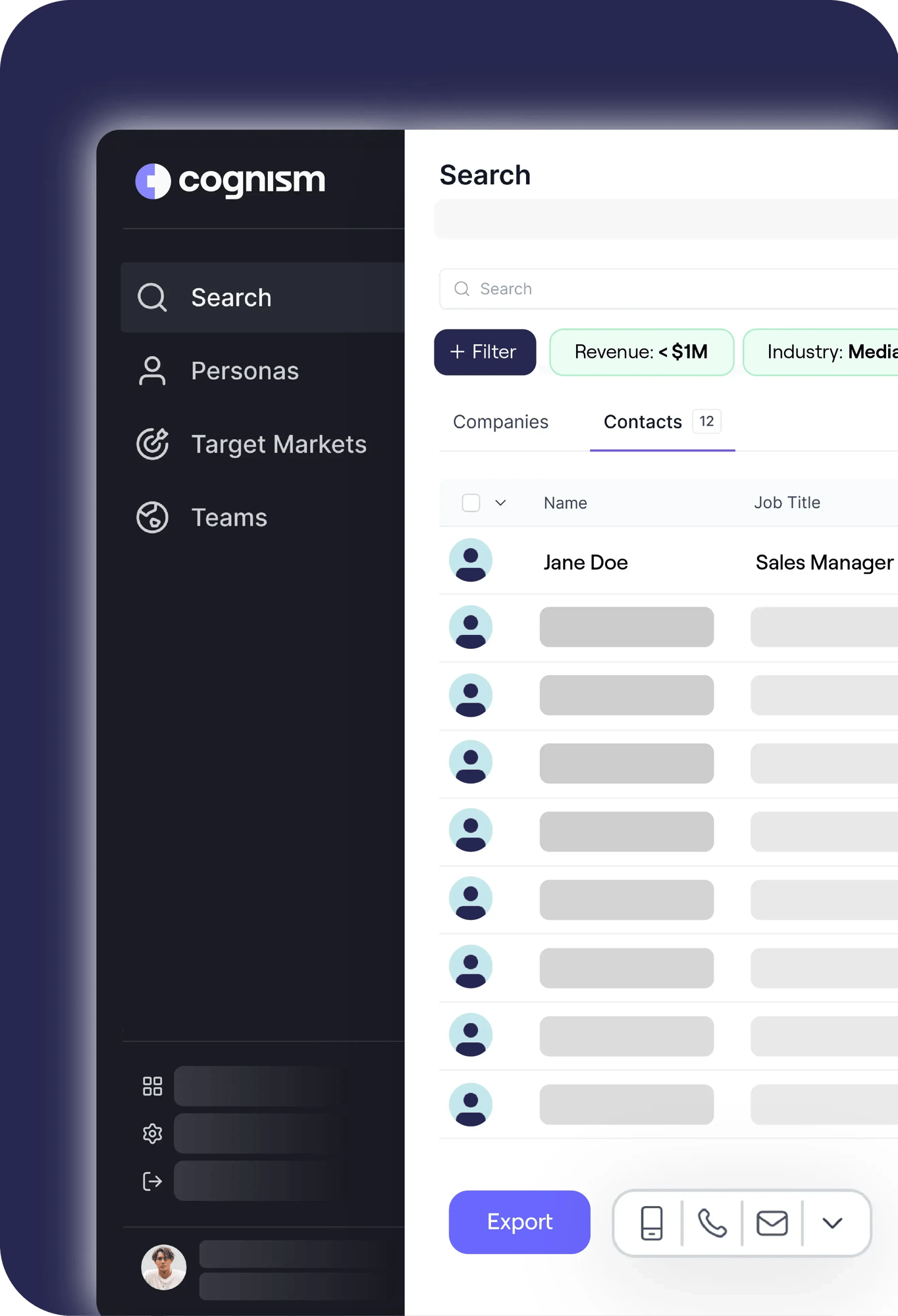This screenshot has height=1316, width=898.
Task: Click the Export button
Action: (519, 1222)
